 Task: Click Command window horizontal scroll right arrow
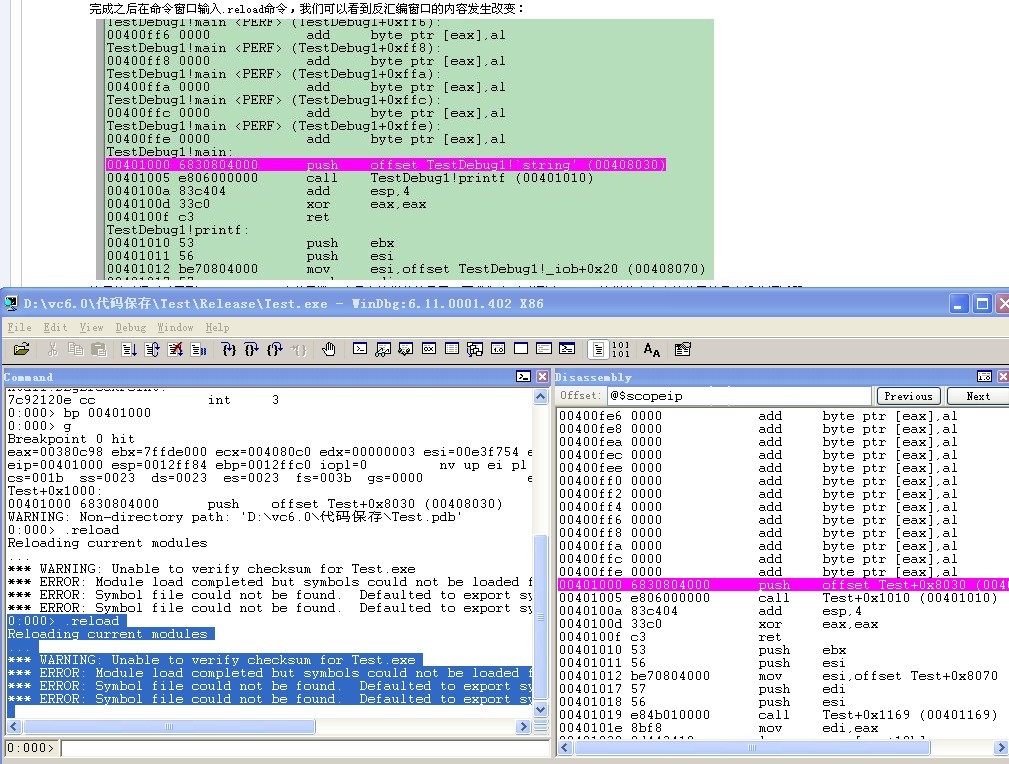click(x=523, y=727)
